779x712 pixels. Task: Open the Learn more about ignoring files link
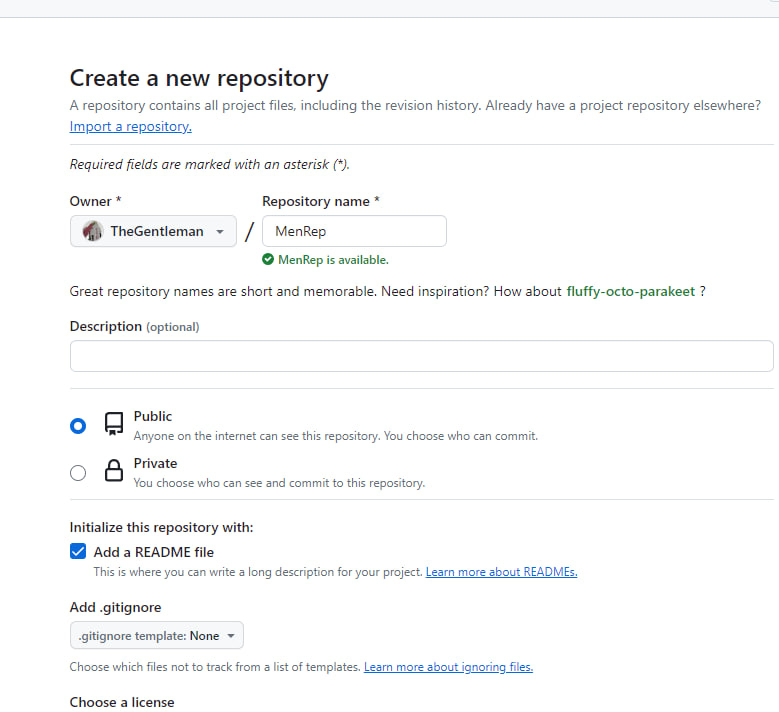click(x=448, y=667)
